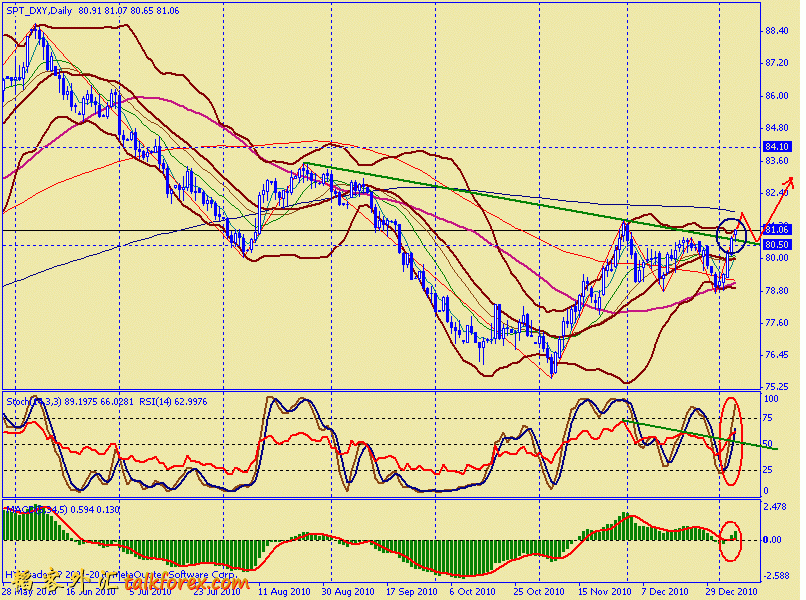The image size is (806, 600).
Task: Select the 7 Dec 2010 date label
Action: [665, 591]
